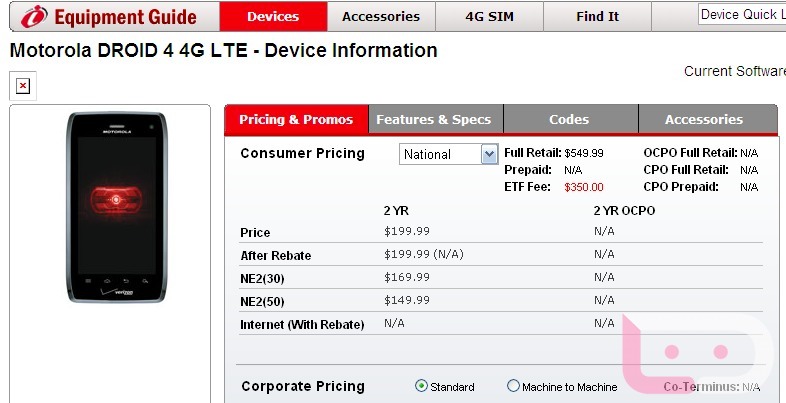Click the broken image red X icon

click(x=22, y=86)
